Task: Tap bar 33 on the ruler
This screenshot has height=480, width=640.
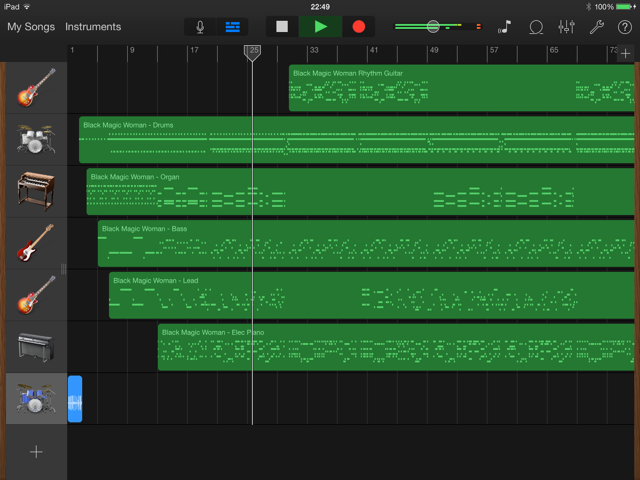Action: pos(314,50)
